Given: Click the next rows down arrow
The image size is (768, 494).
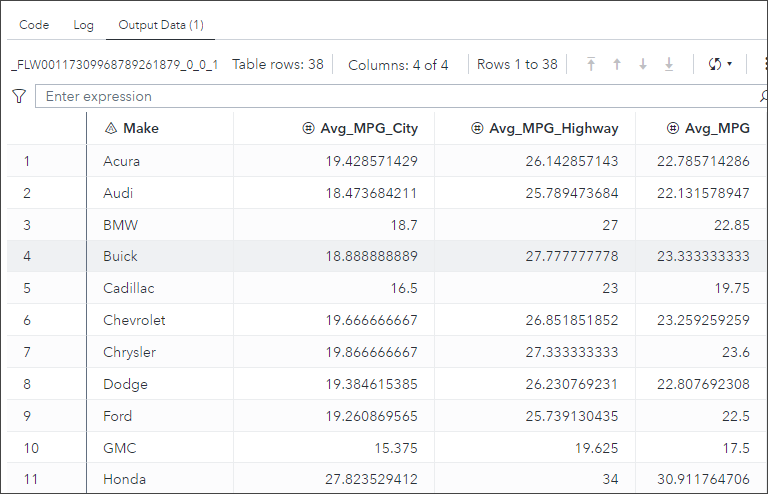Looking at the screenshot, I should [x=643, y=64].
